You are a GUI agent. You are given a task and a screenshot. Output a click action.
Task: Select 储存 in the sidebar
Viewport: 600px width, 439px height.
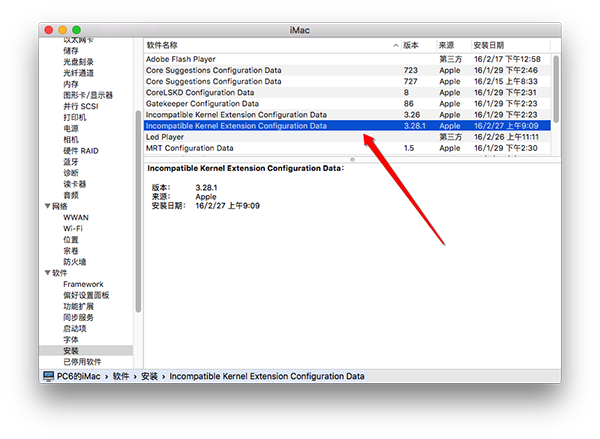[71, 51]
